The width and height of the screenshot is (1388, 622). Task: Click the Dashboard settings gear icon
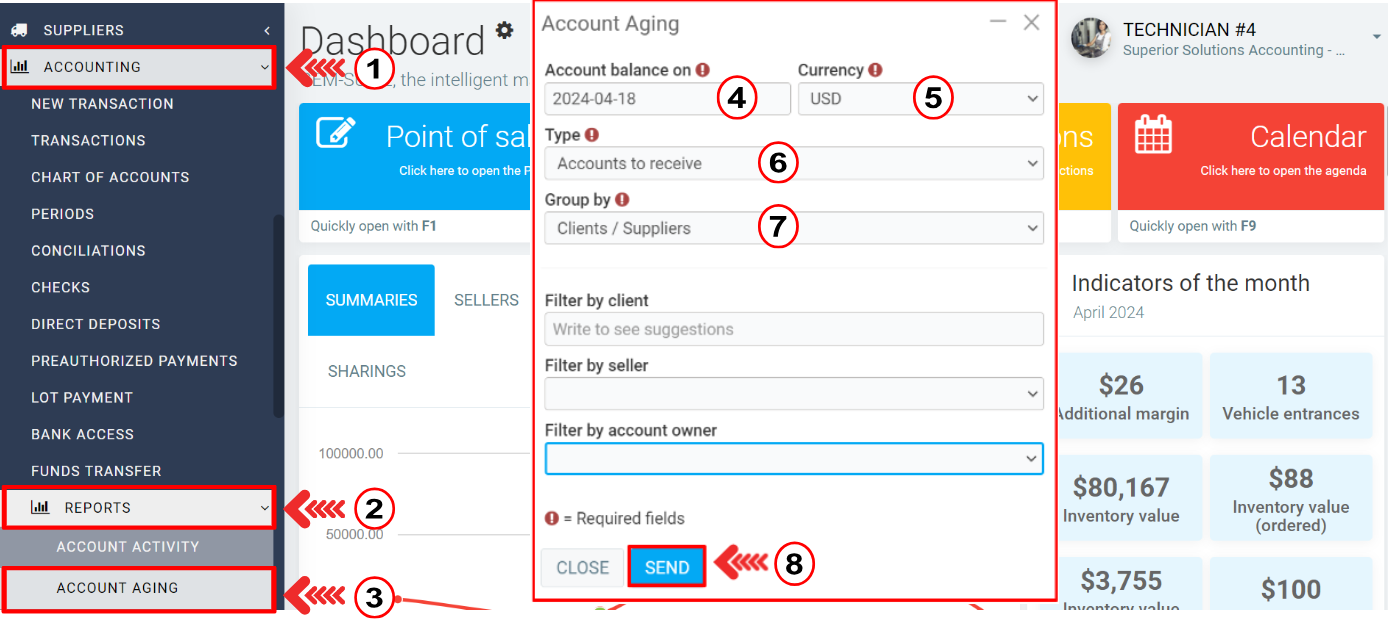pos(505,30)
